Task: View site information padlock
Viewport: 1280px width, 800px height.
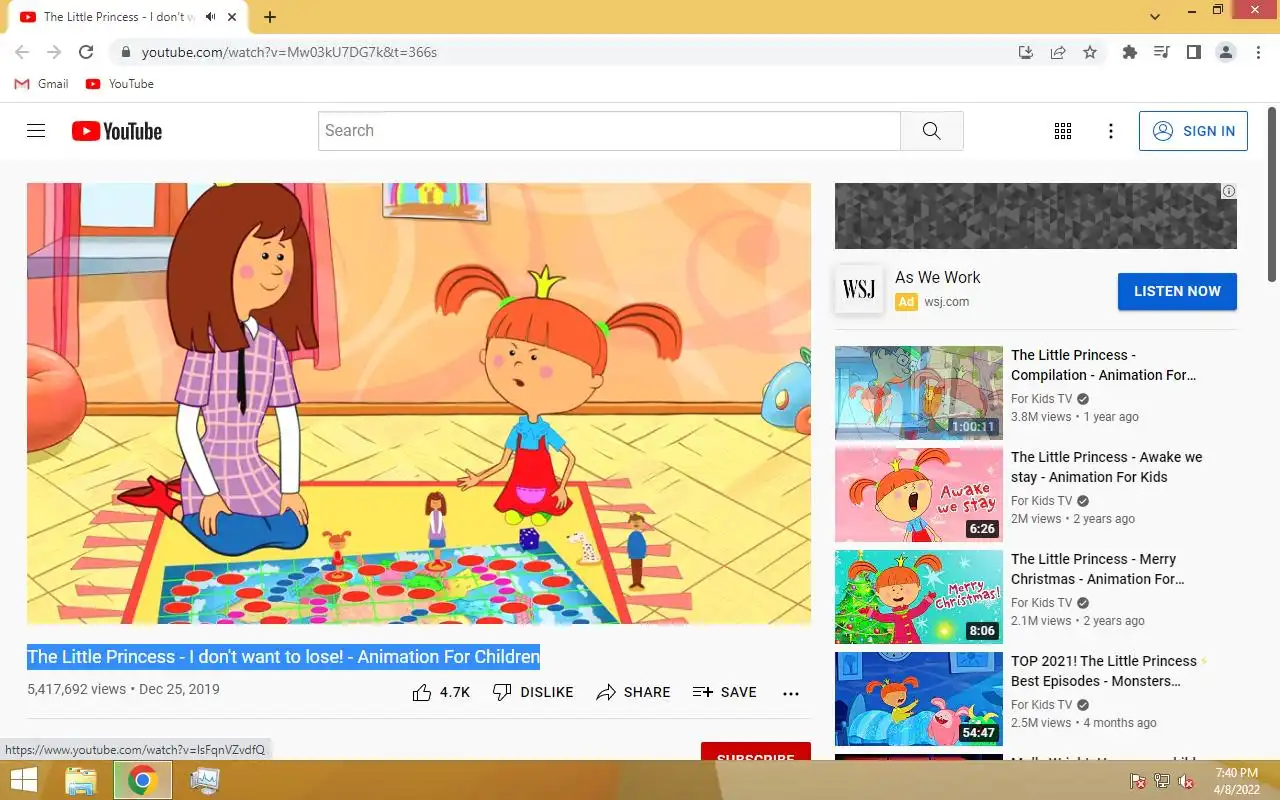Action: click(126, 52)
